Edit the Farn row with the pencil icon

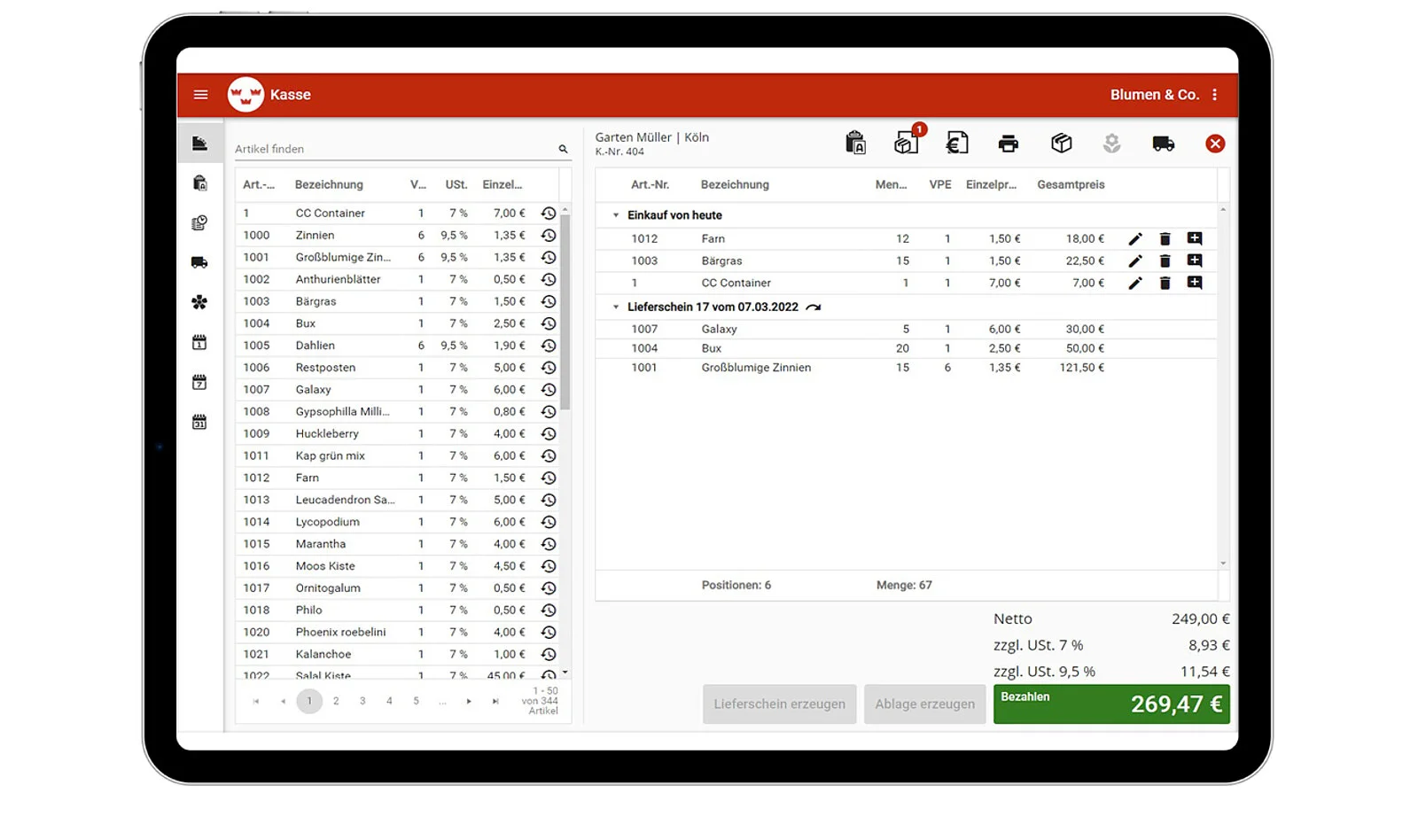(x=1135, y=237)
